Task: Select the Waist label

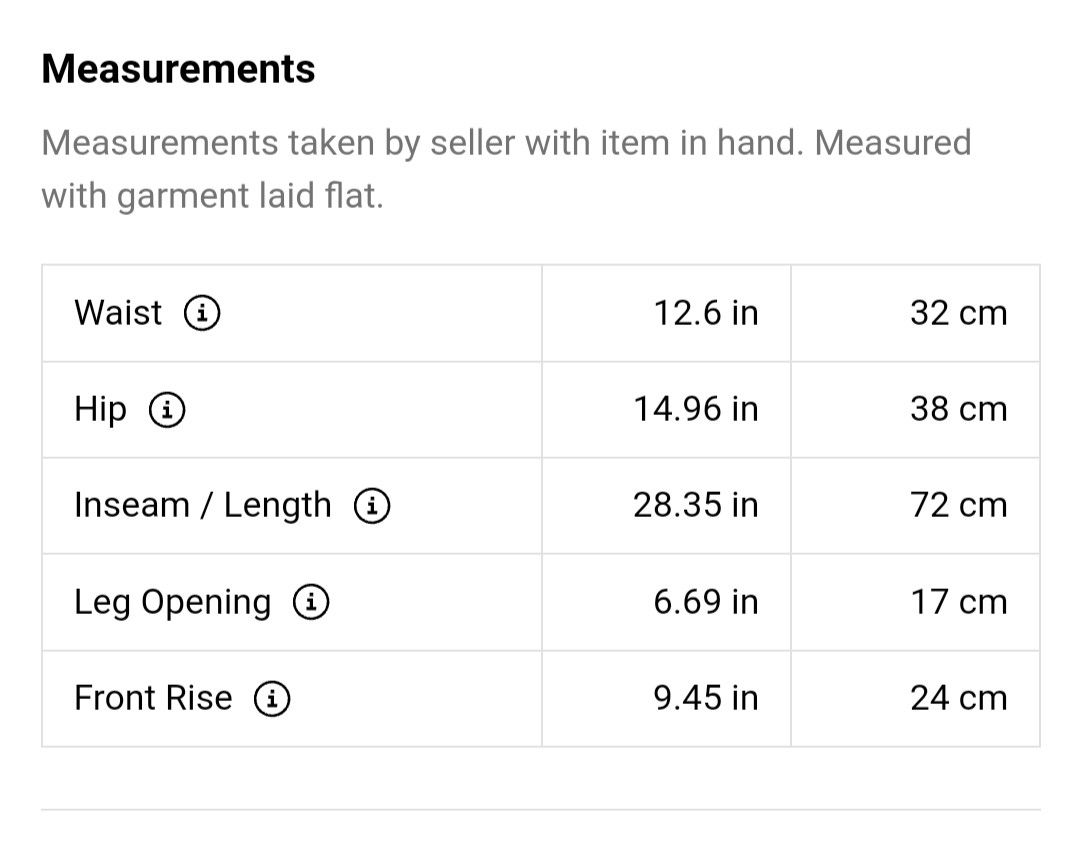Action: pos(118,312)
